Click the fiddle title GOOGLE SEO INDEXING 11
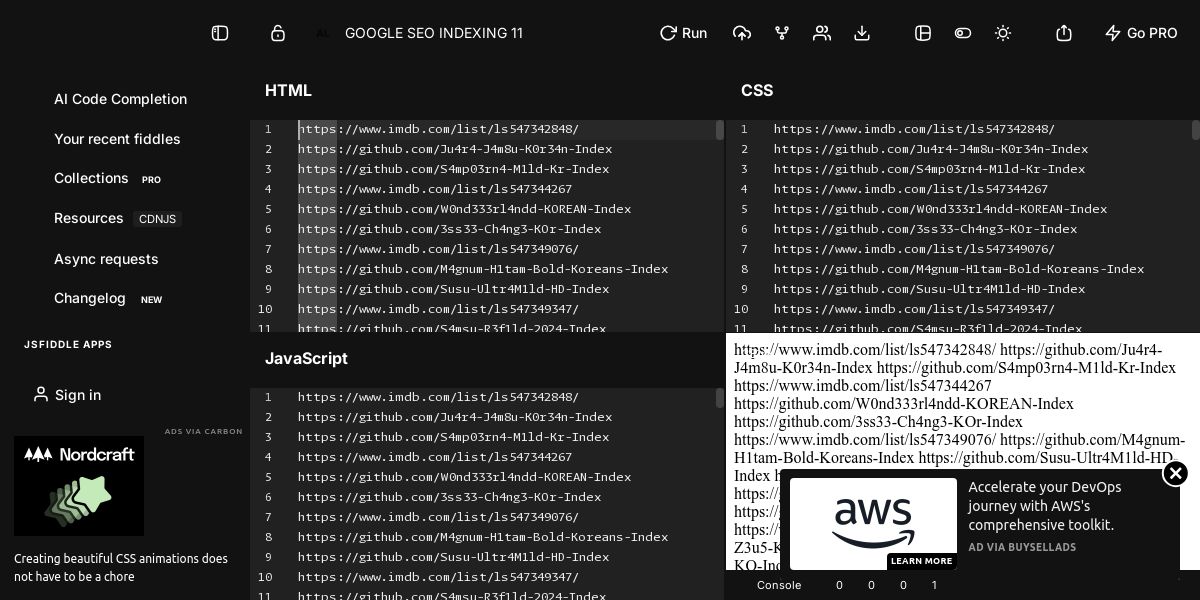 click(x=434, y=33)
